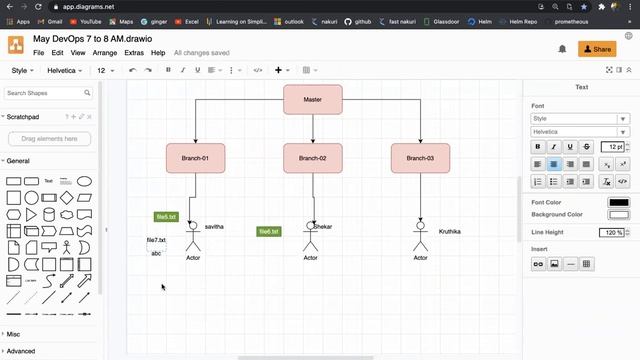Select the ellipse shape in General

(84, 181)
